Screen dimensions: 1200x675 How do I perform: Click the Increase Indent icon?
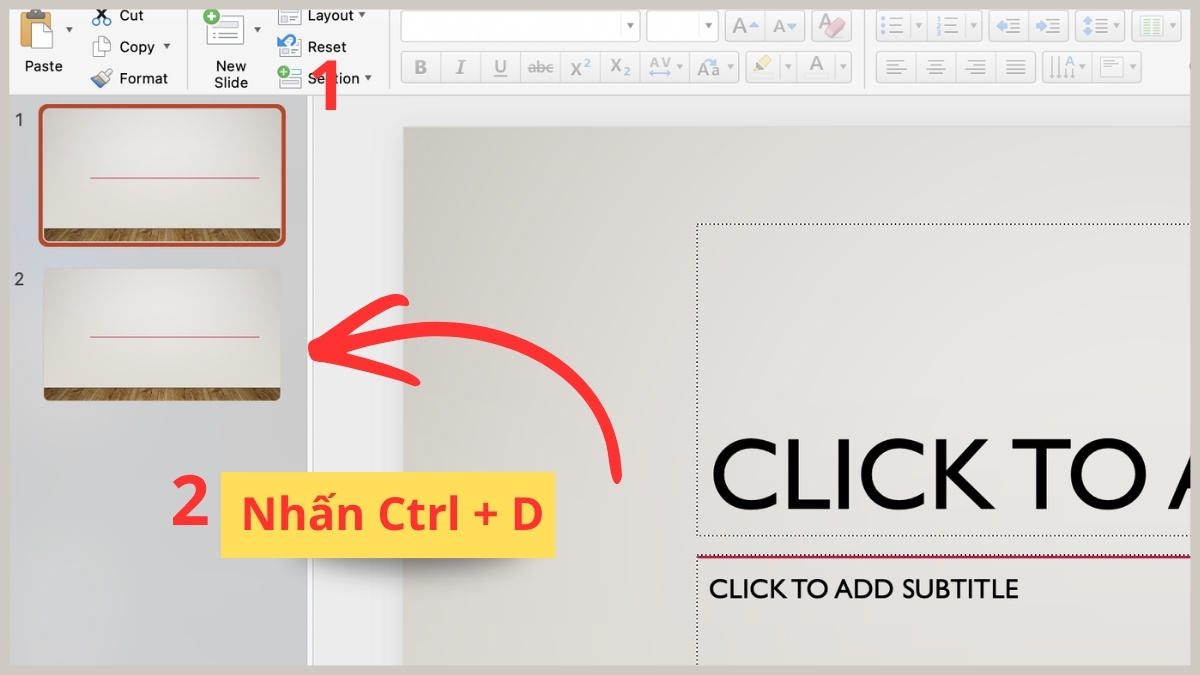(1048, 25)
